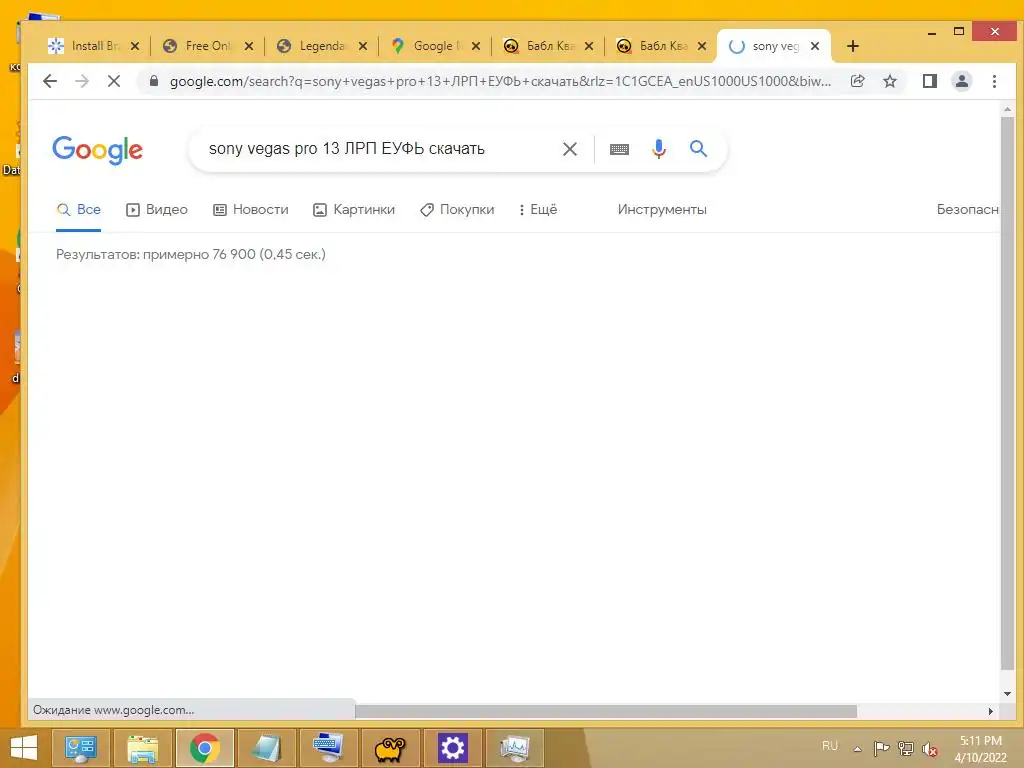Switch the RU input language indicator
The width and height of the screenshot is (1024, 768).
point(829,746)
